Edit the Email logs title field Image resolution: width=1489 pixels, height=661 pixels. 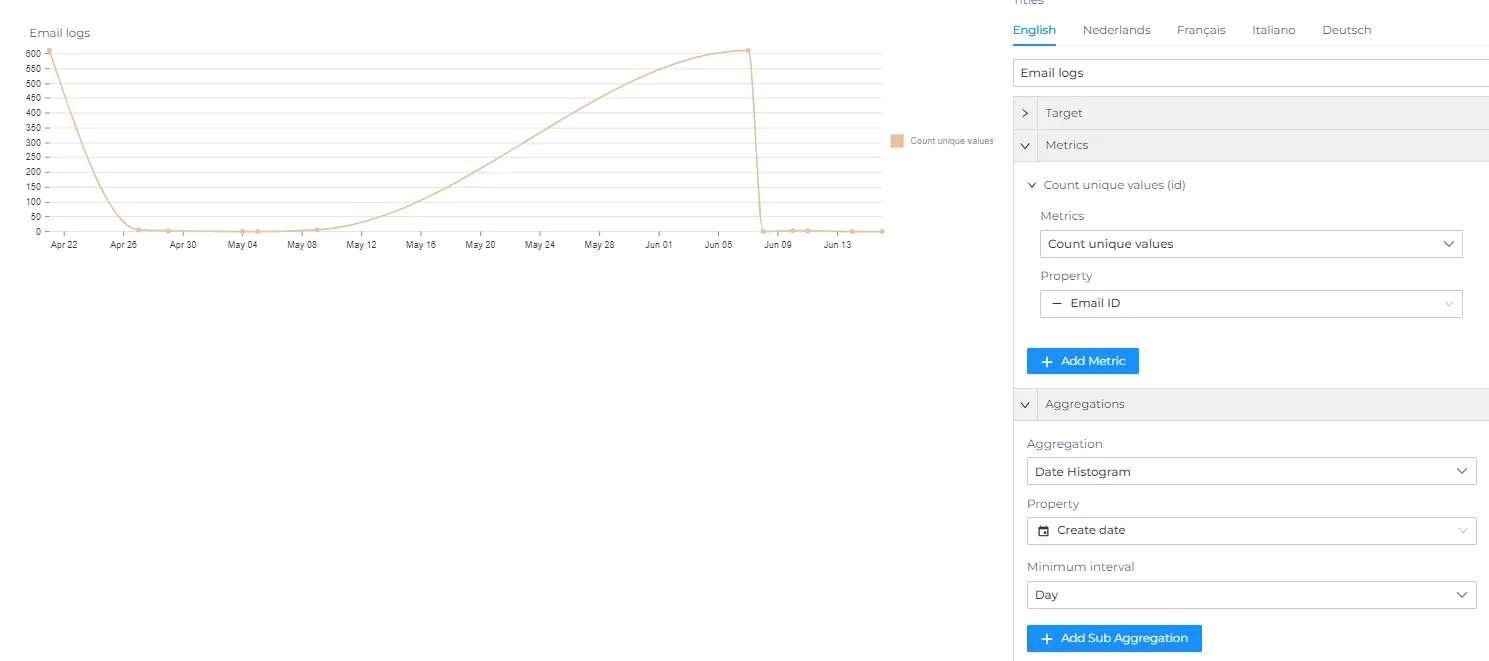click(x=1250, y=73)
